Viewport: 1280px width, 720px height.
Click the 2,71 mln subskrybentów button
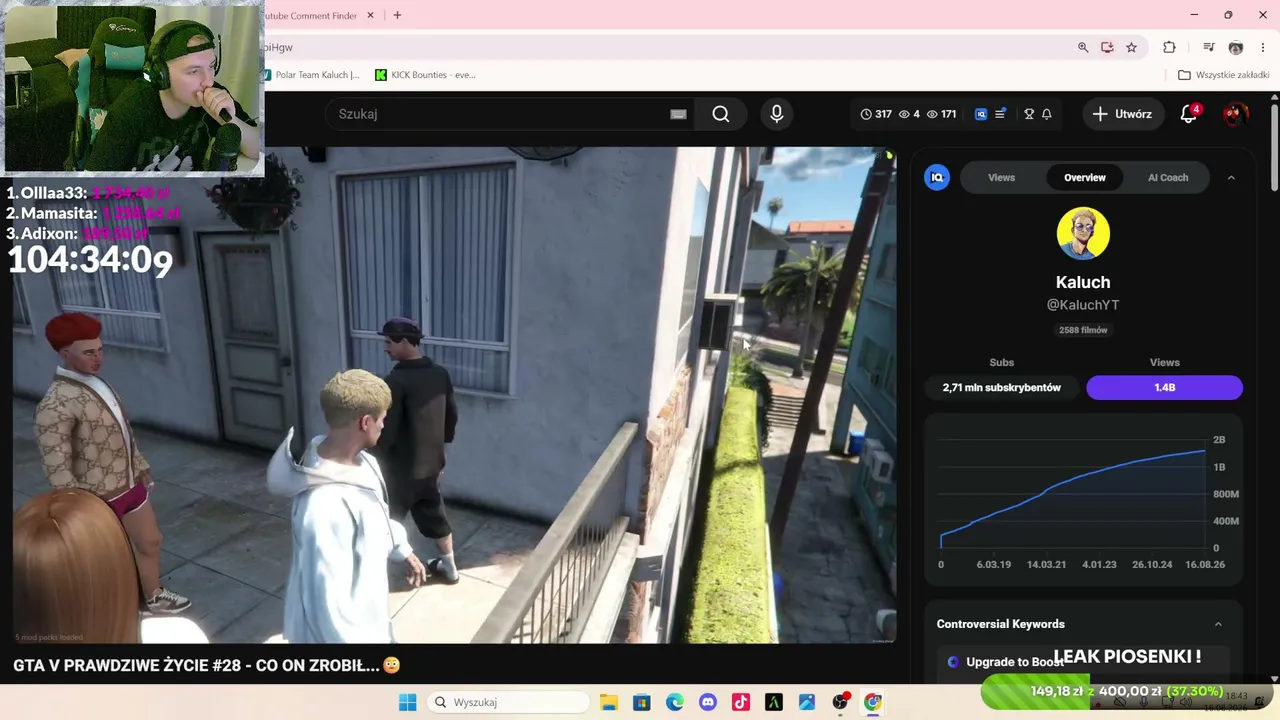pyautogui.click(x=1001, y=387)
